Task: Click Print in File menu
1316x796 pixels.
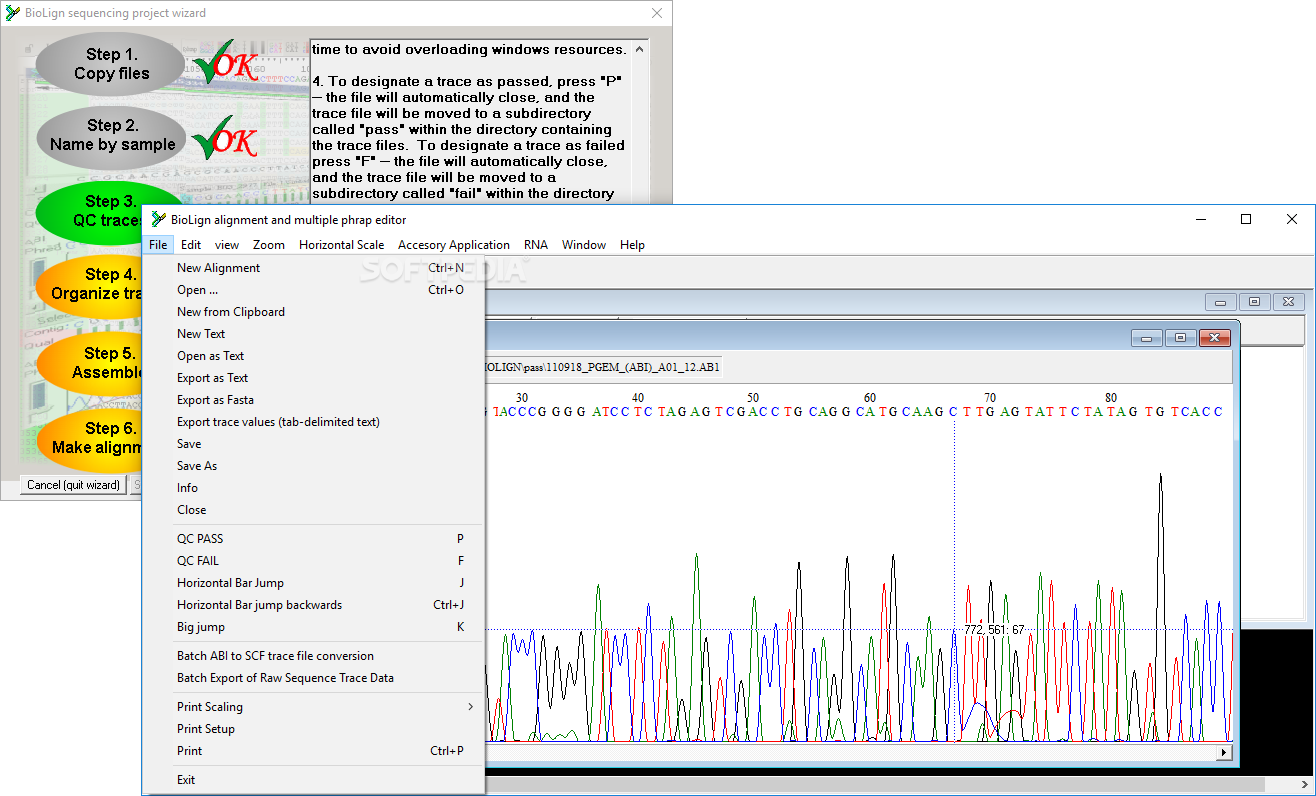Action: tap(314, 751)
